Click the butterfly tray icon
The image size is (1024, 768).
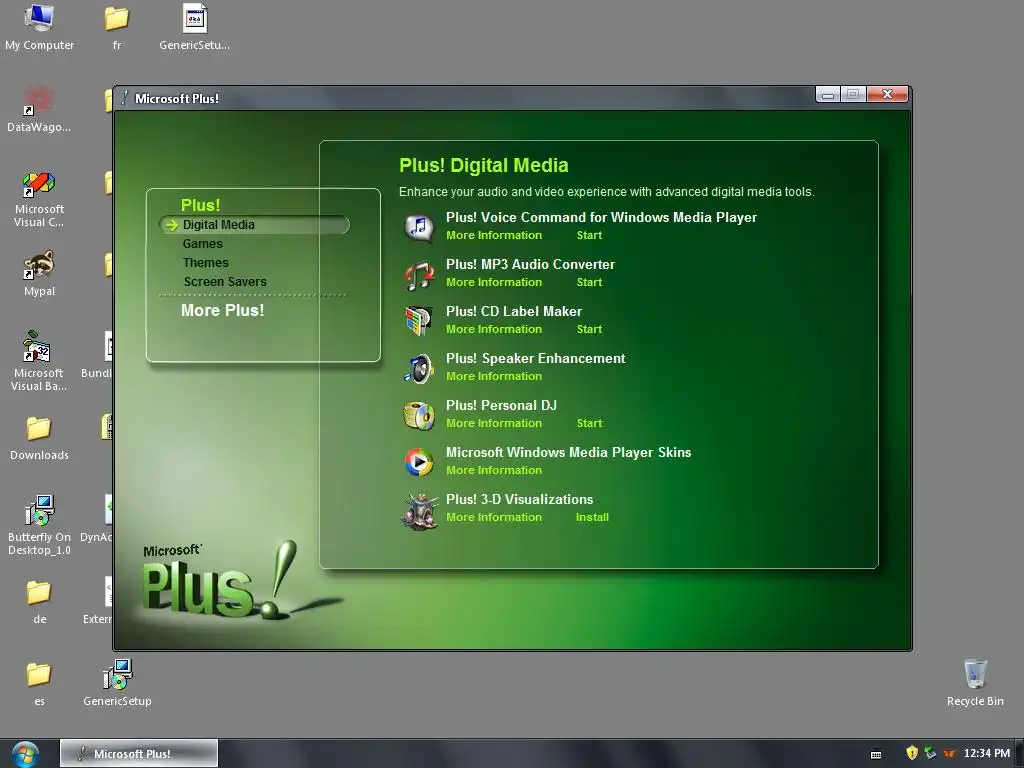click(x=950, y=754)
